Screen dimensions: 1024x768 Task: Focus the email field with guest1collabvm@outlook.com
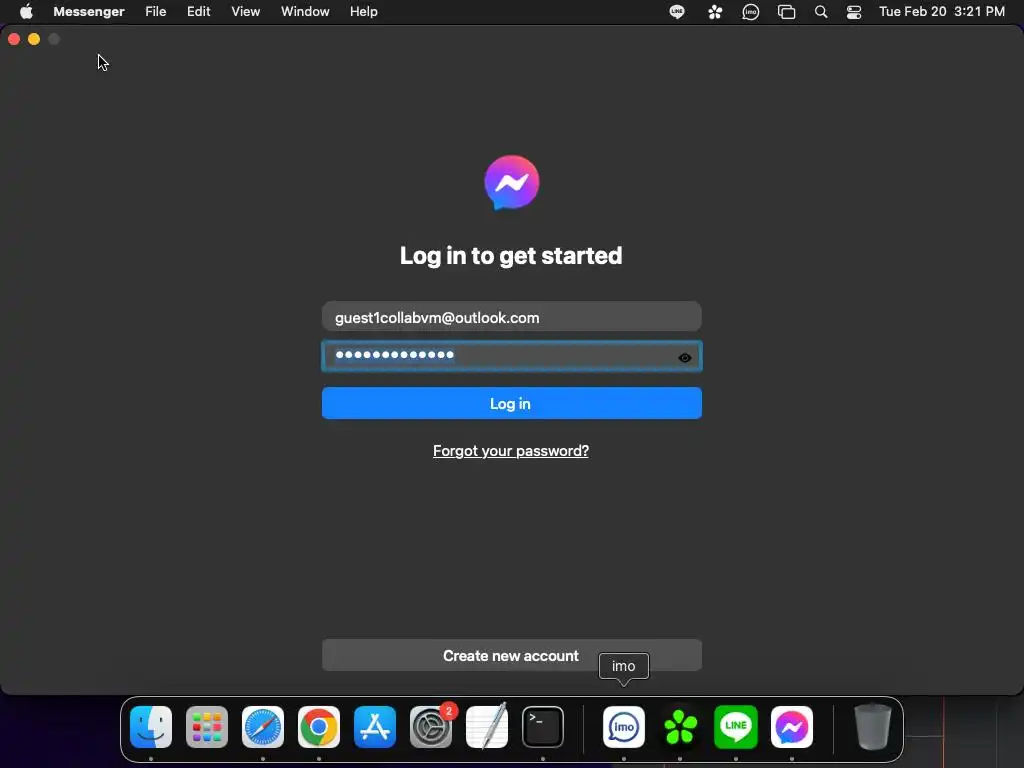(x=511, y=317)
